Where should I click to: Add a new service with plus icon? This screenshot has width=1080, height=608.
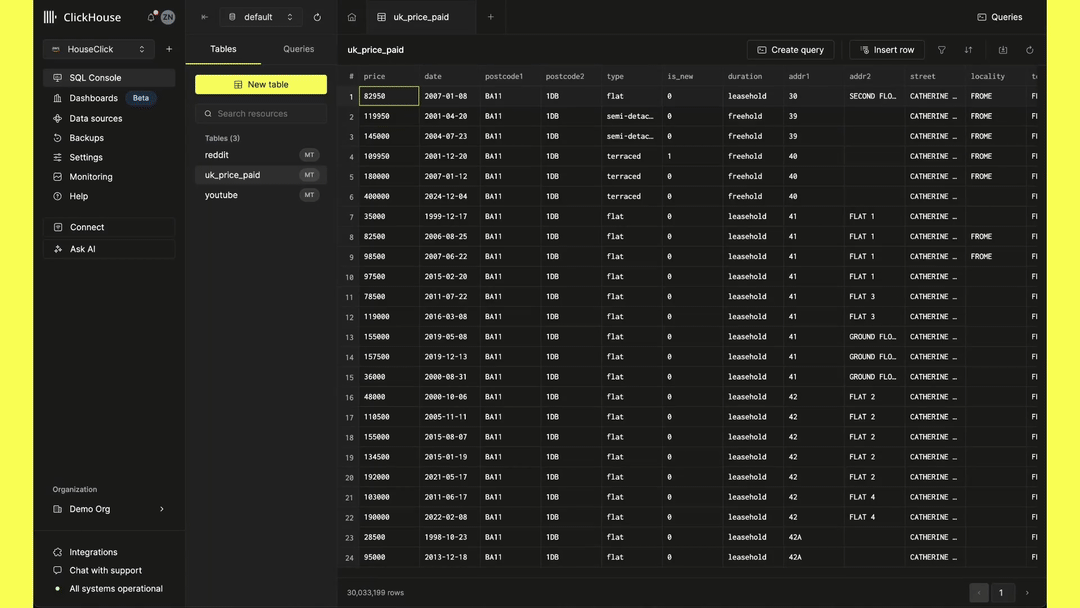tap(169, 49)
